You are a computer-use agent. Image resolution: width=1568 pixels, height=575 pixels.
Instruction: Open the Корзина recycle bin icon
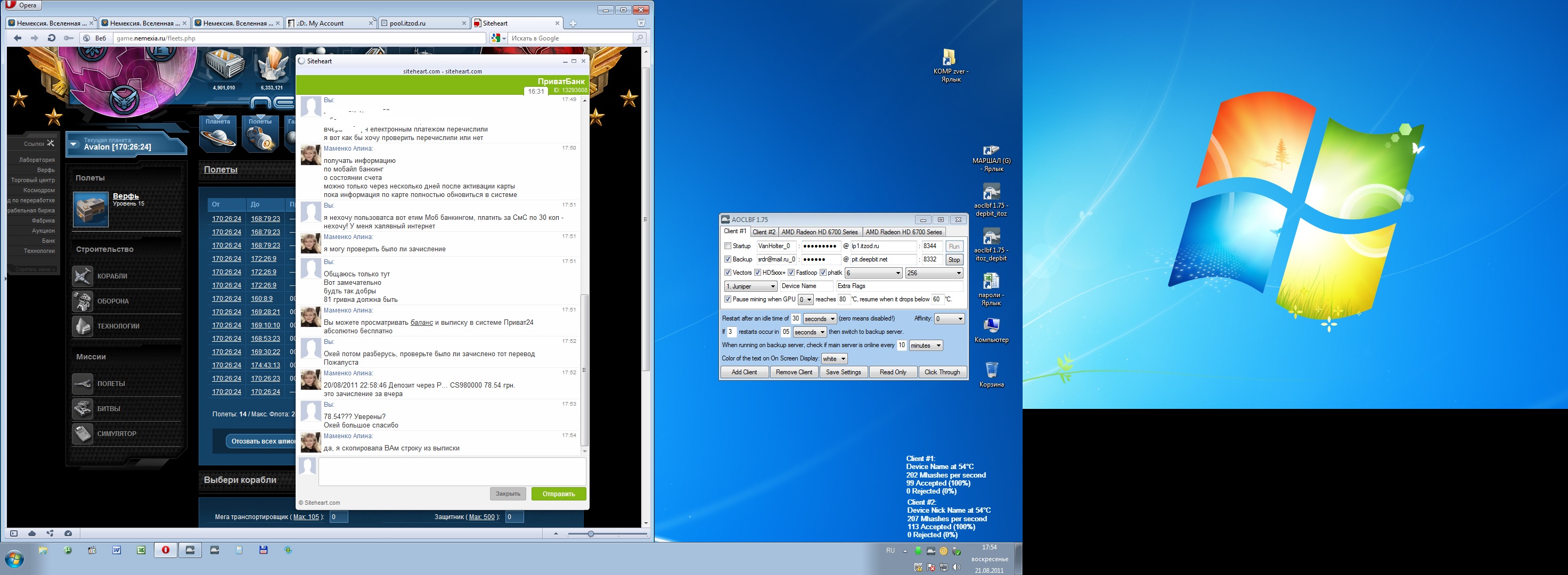click(991, 369)
